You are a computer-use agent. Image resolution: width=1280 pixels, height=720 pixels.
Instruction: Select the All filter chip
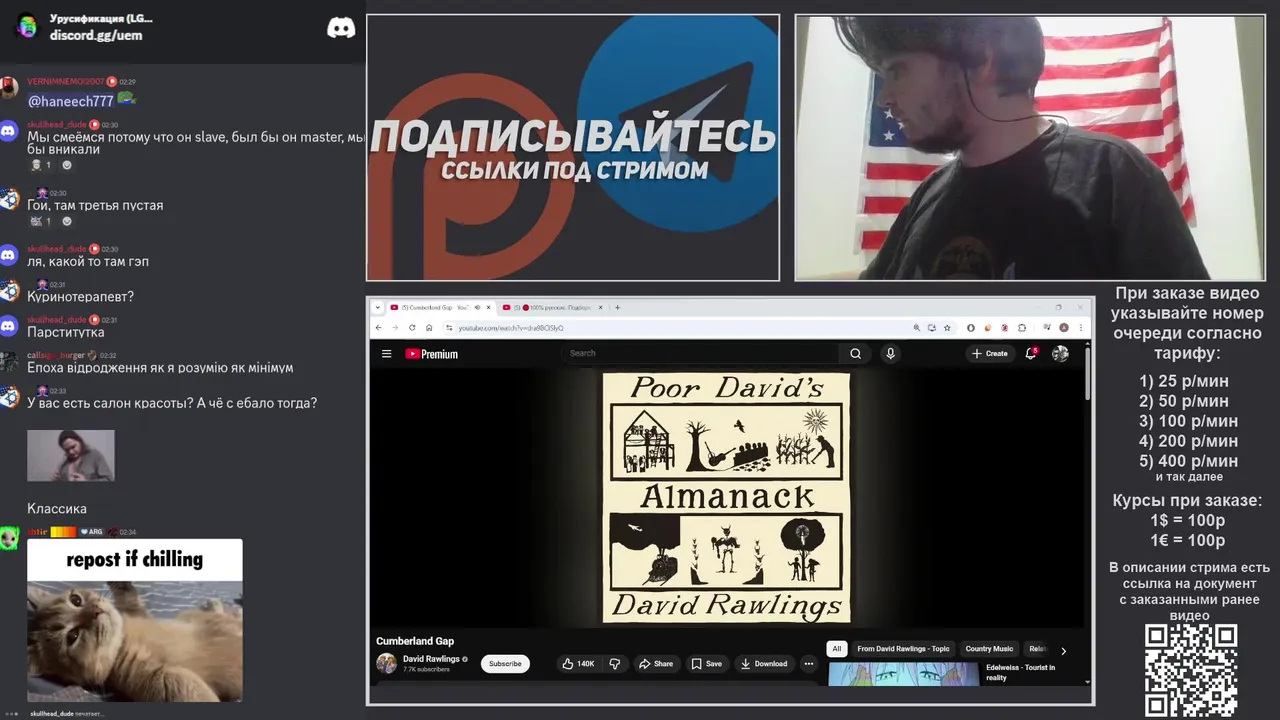tap(837, 649)
